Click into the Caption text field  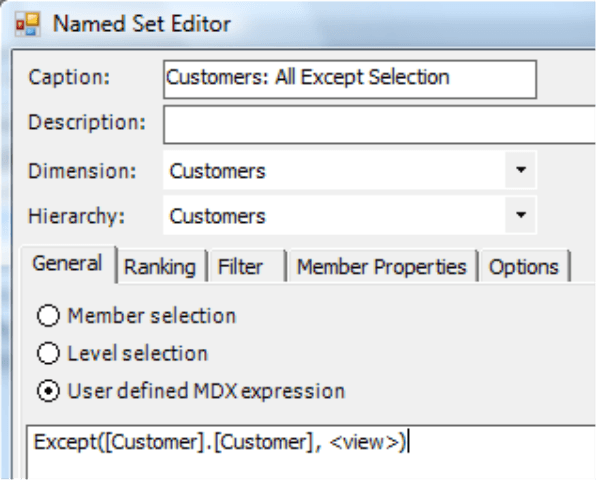coord(350,79)
